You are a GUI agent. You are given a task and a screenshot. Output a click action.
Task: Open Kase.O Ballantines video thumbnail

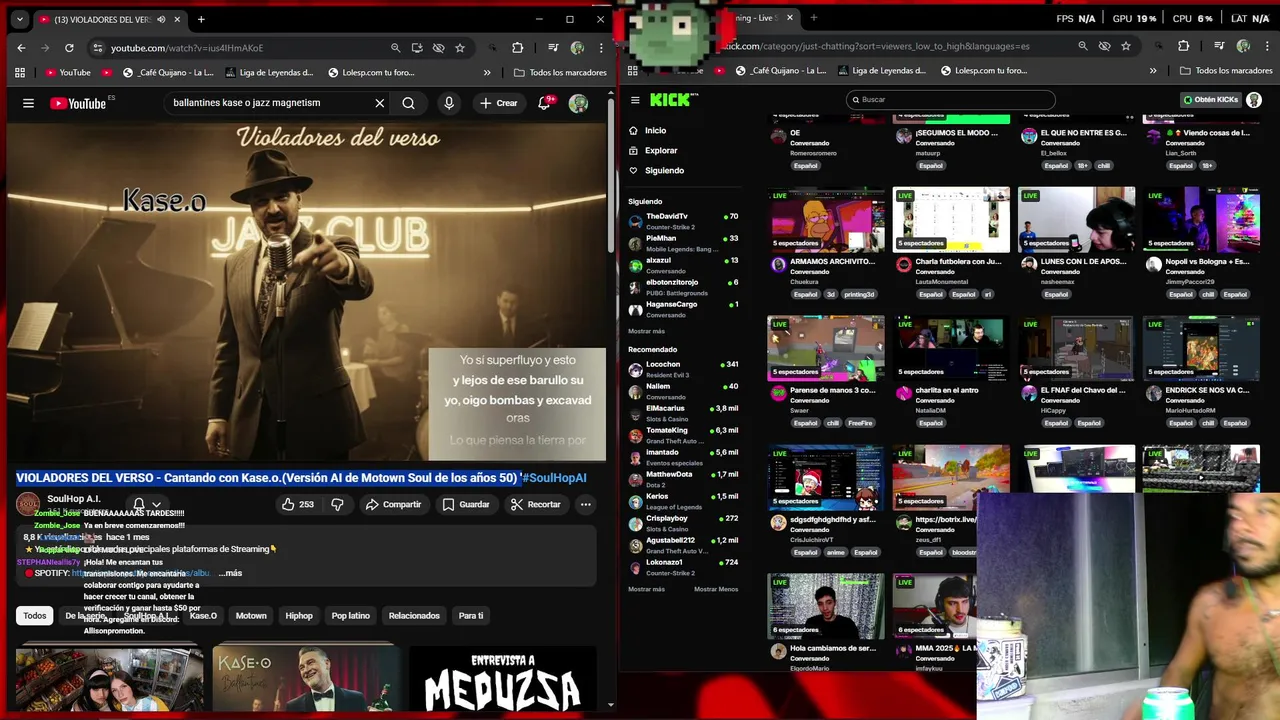306,679
